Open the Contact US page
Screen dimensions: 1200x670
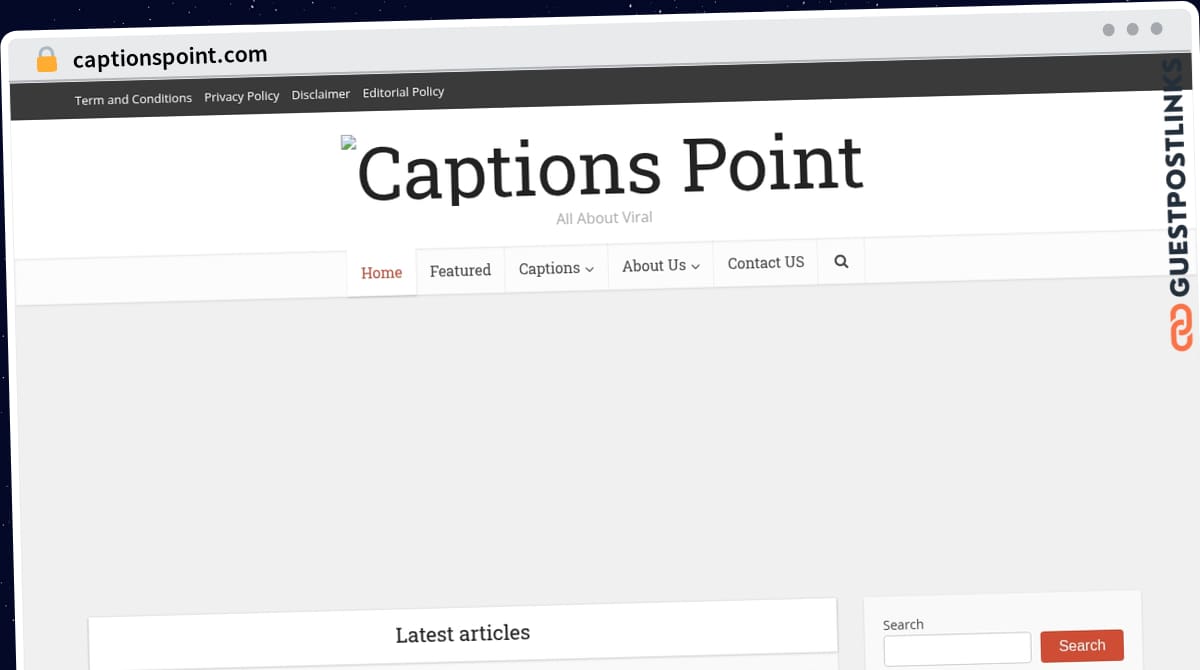(x=765, y=262)
